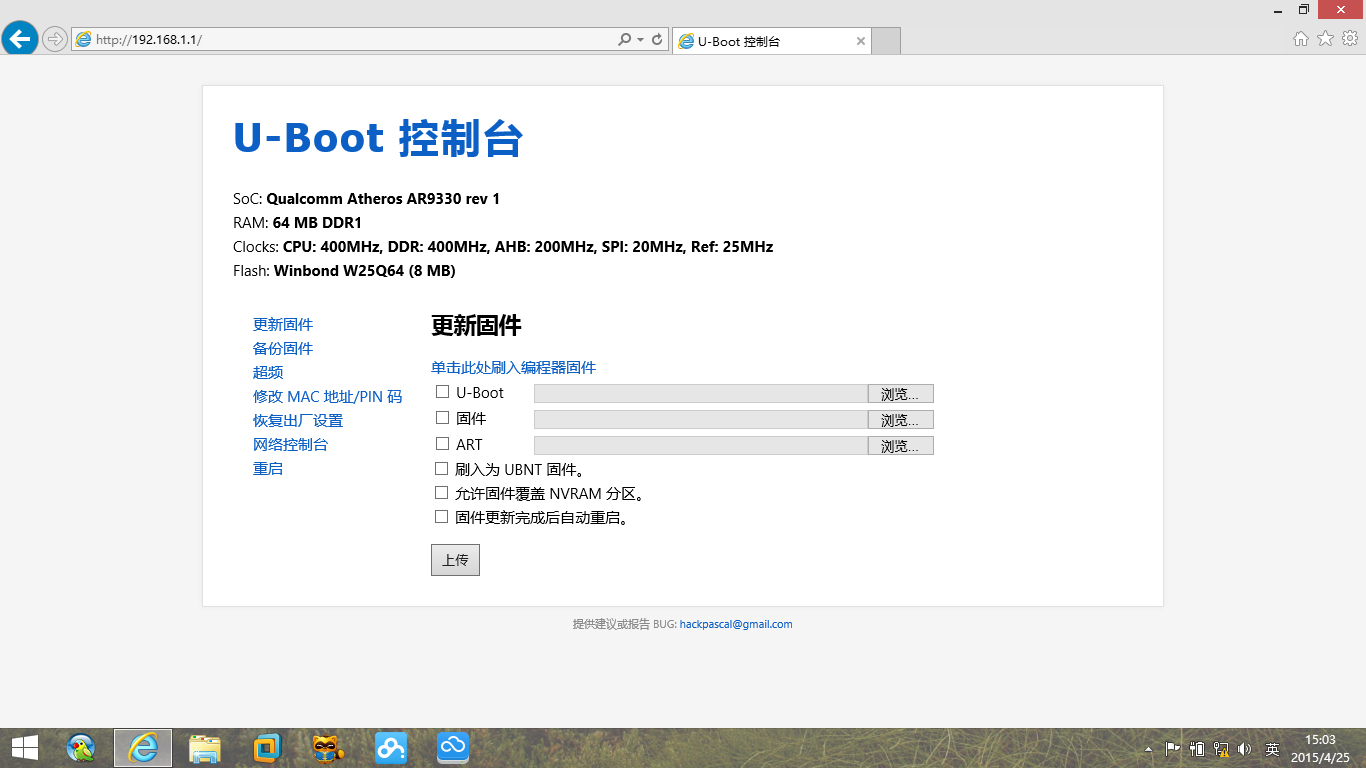The width and height of the screenshot is (1366, 768).
Task: Click the U-Boot 控制台 page heading
Action: pos(378,138)
